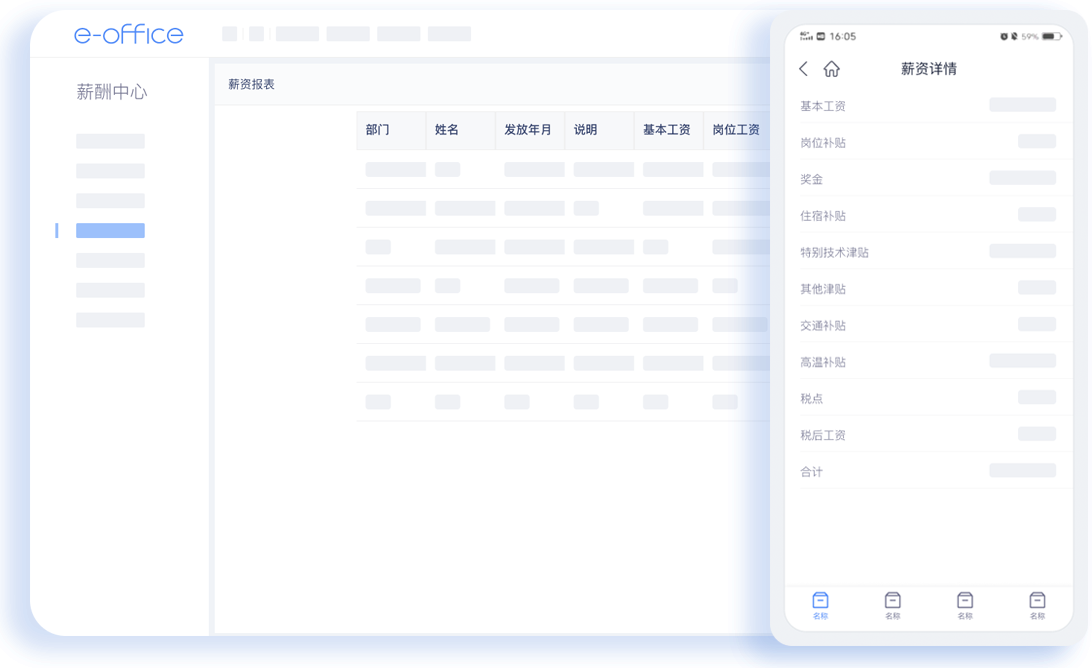Screen dimensions: 1092x668
Task: Tap the battery icon in phone status bar
Action: click(x=1050, y=37)
